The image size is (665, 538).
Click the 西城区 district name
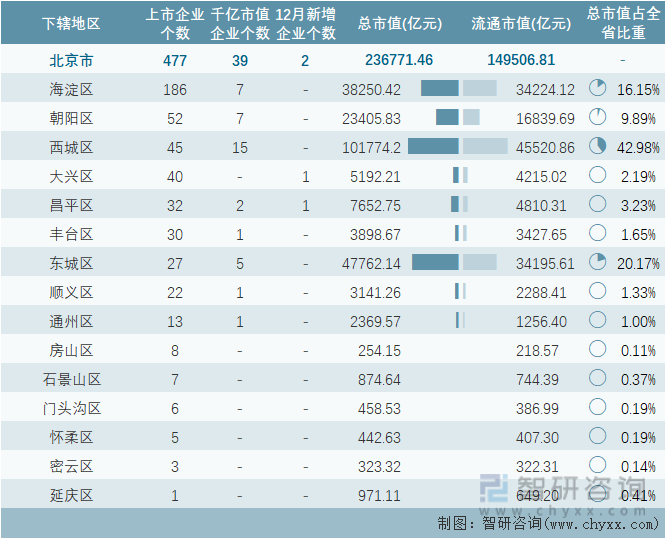[71, 148]
